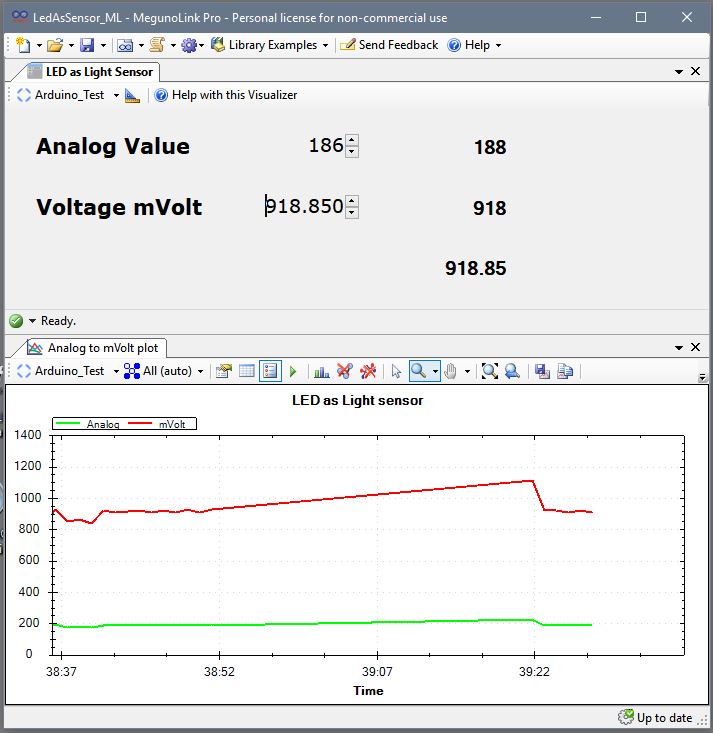Expand the scroll icon dropdown arrow
This screenshot has height=733, width=713.
(x=173, y=45)
